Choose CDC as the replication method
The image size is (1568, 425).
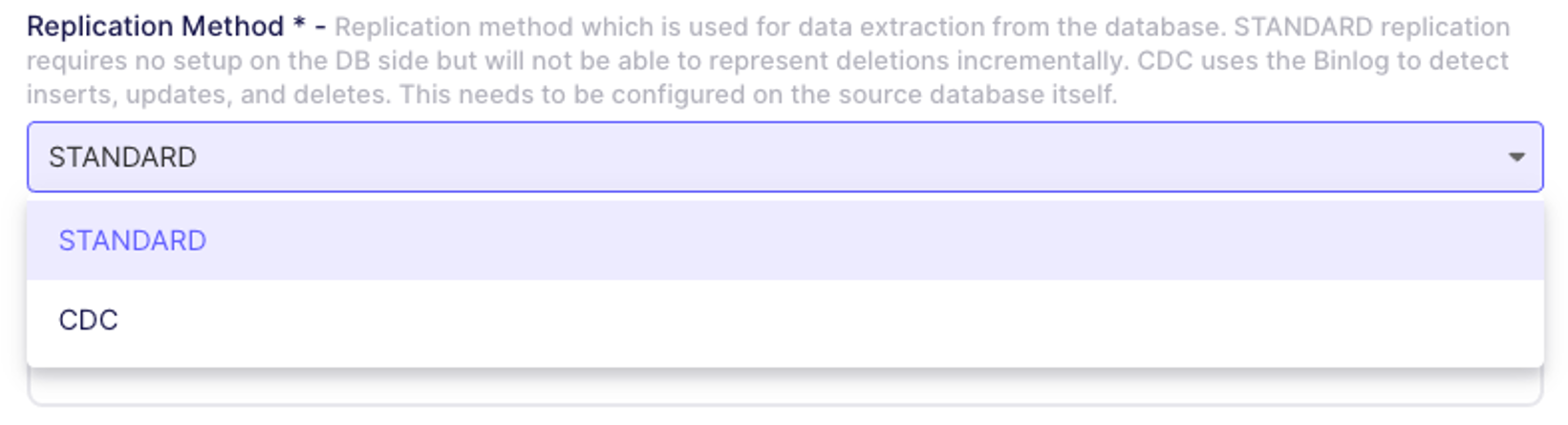[x=88, y=320]
